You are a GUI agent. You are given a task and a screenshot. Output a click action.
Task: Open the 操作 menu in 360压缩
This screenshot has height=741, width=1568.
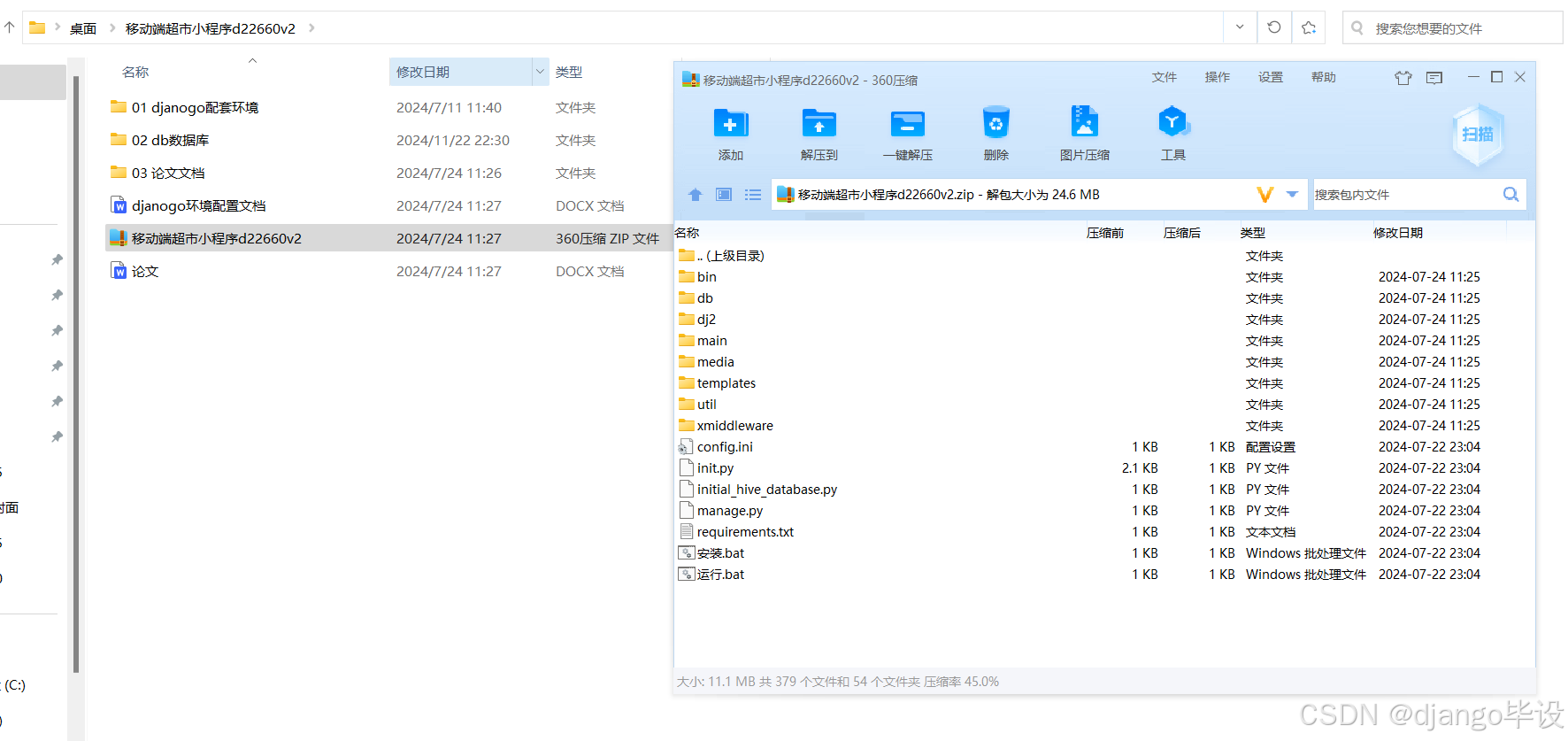1218,78
